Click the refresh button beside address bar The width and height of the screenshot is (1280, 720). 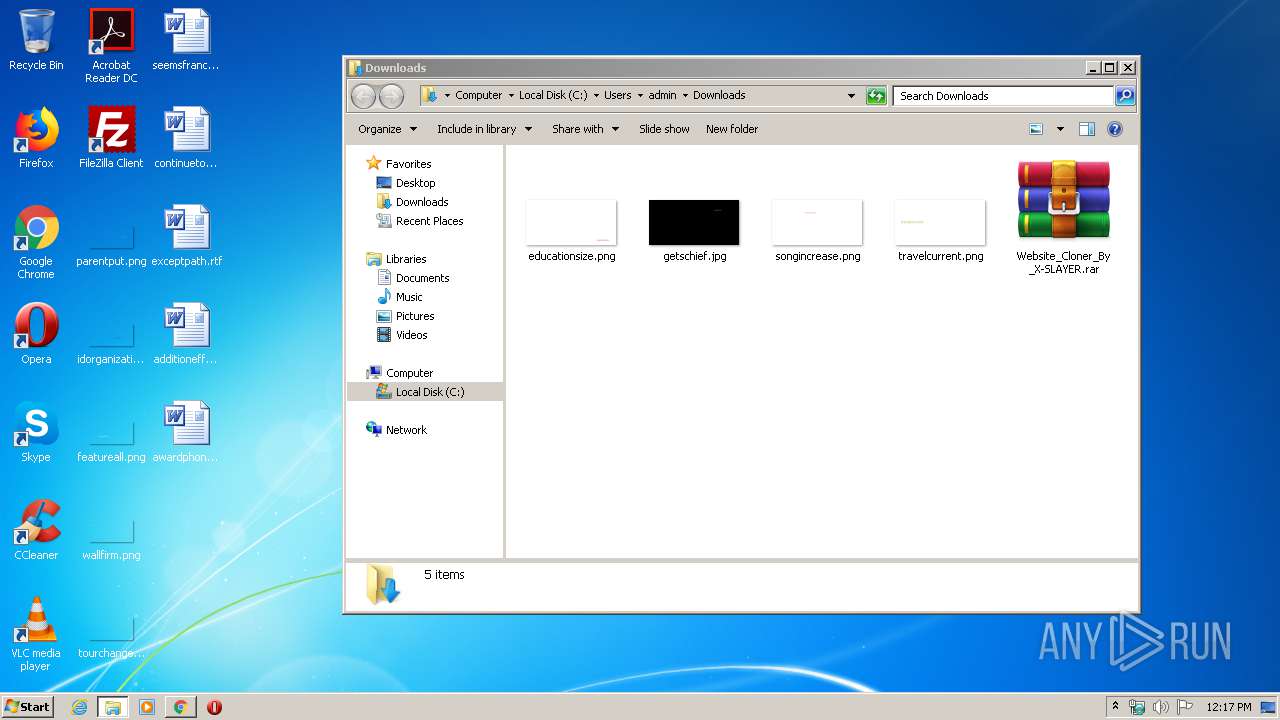coord(876,96)
